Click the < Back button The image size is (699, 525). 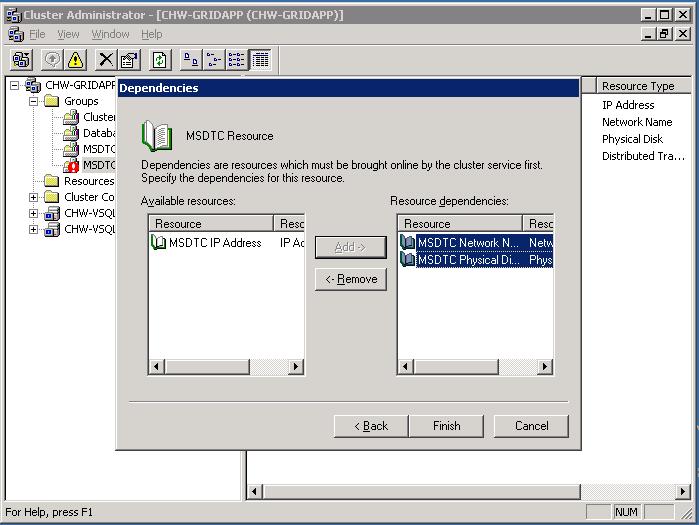click(x=371, y=426)
